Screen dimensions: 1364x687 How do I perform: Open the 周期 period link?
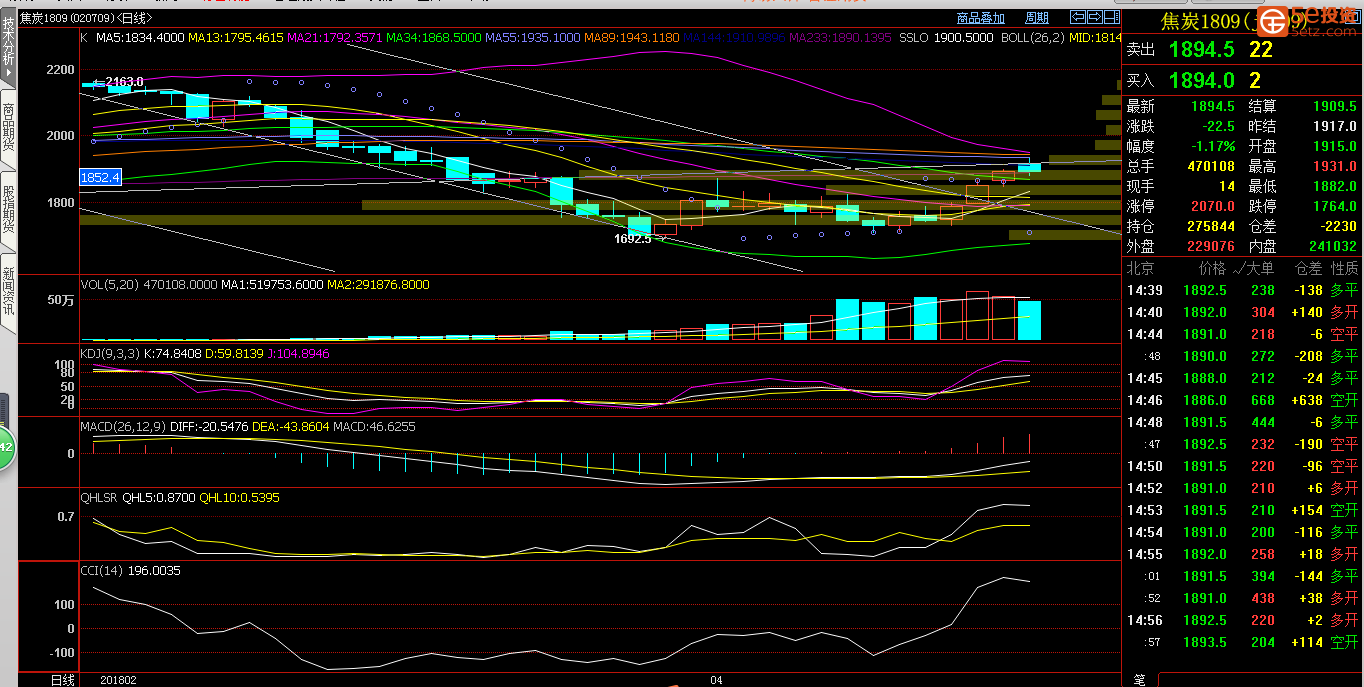[1037, 18]
